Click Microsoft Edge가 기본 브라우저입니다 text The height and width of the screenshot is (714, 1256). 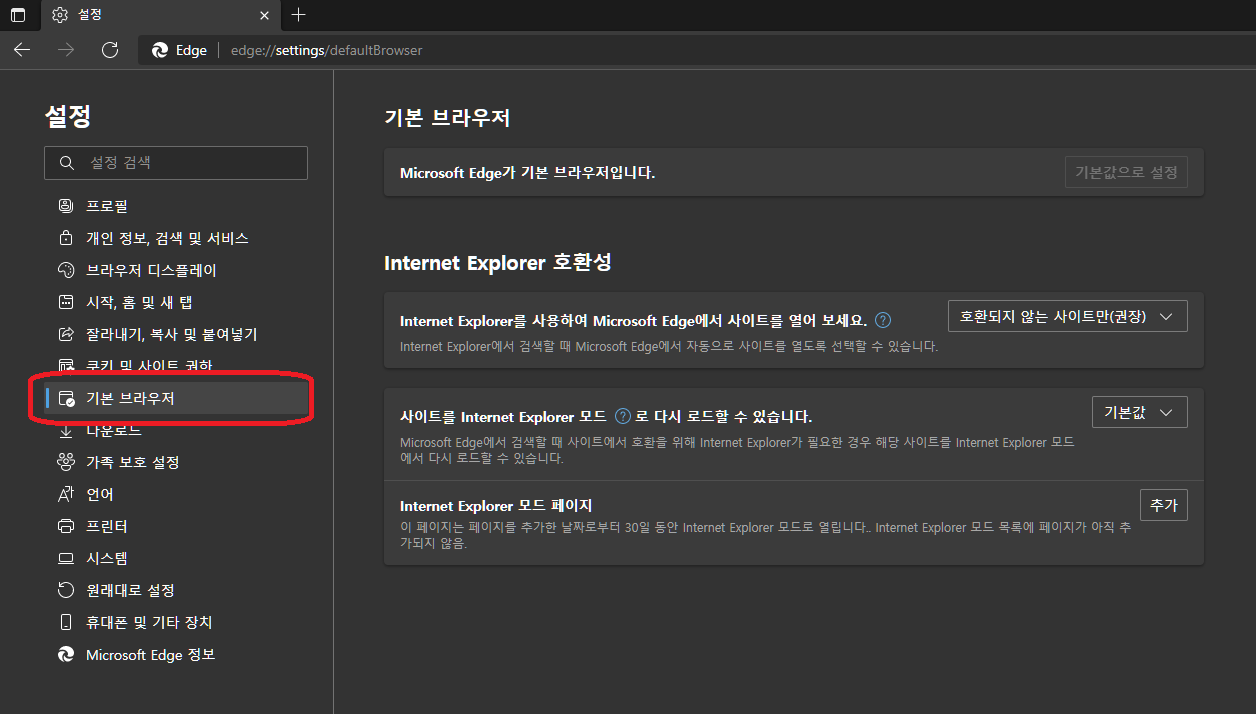pyautogui.click(x=527, y=172)
